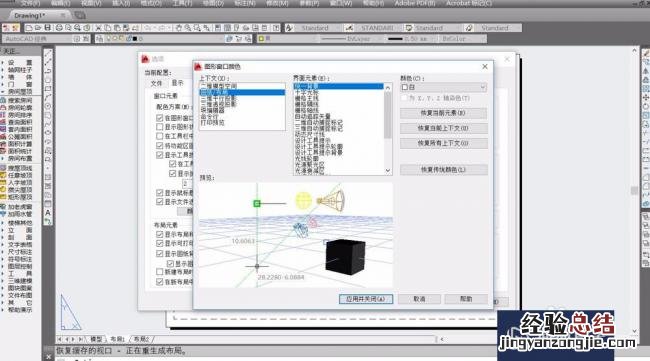Click the 界面元素 list scrollbar down arrow
This screenshot has width=650, height=361.
pyautogui.click(x=388, y=171)
